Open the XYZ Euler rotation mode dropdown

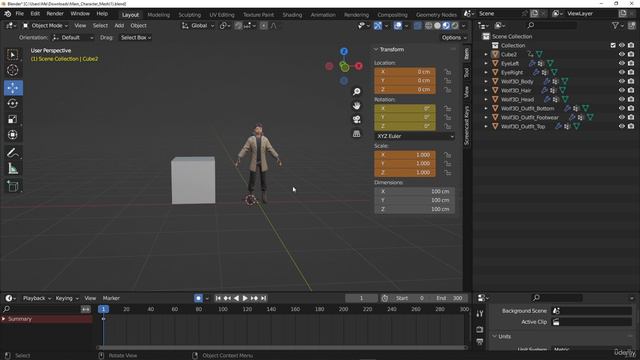pos(414,136)
